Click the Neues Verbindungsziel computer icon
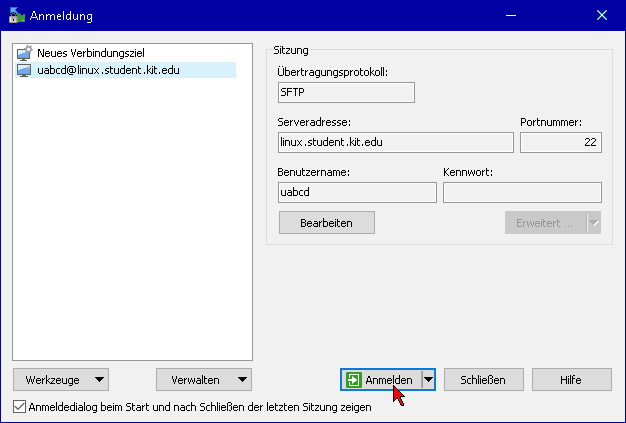Image resolution: width=626 pixels, height=423 pixels. click(x=24, y=53)
